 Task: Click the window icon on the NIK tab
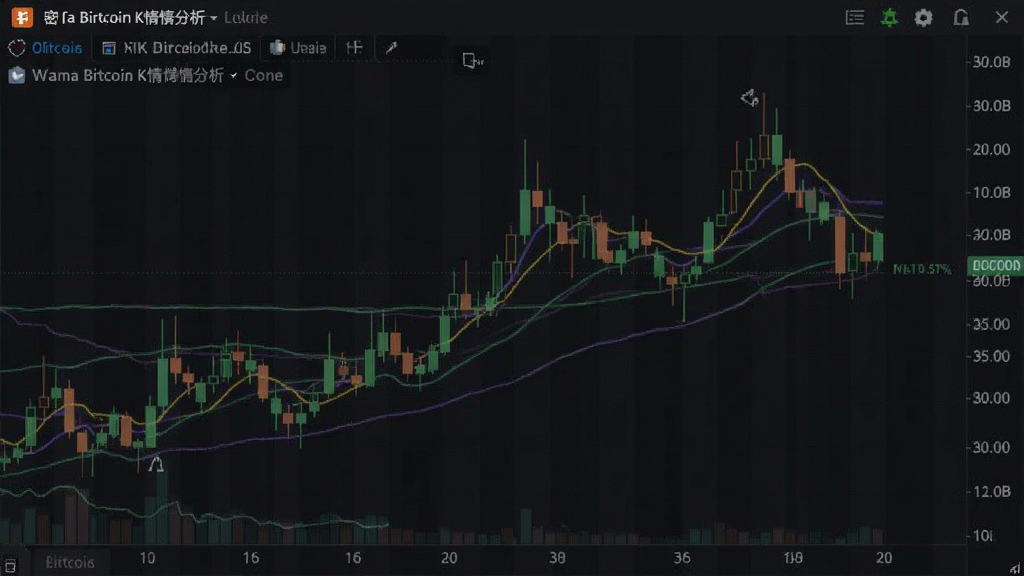click(x=109, y=48)
